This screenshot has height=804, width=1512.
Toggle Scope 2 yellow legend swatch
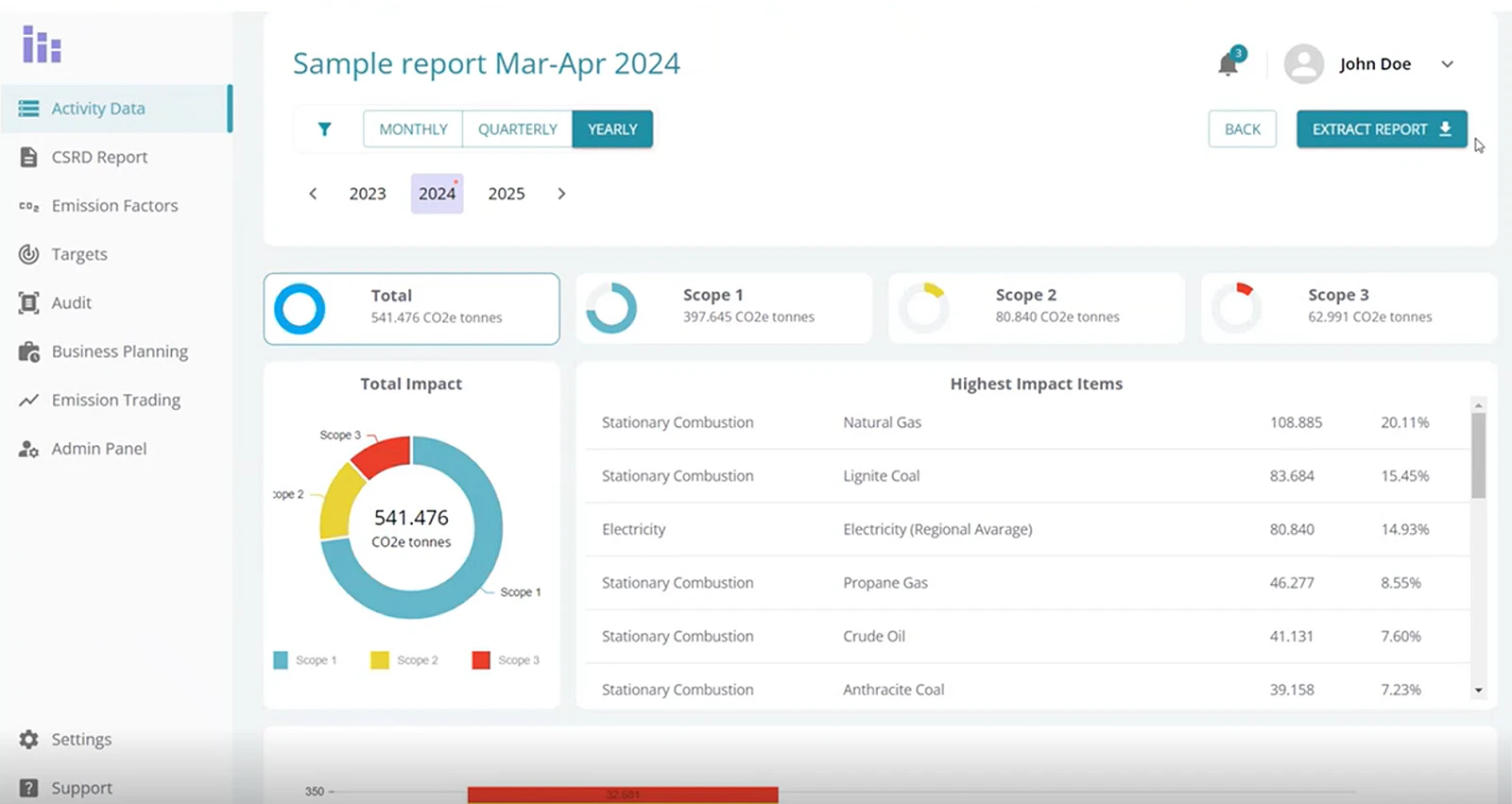[380, 660]
